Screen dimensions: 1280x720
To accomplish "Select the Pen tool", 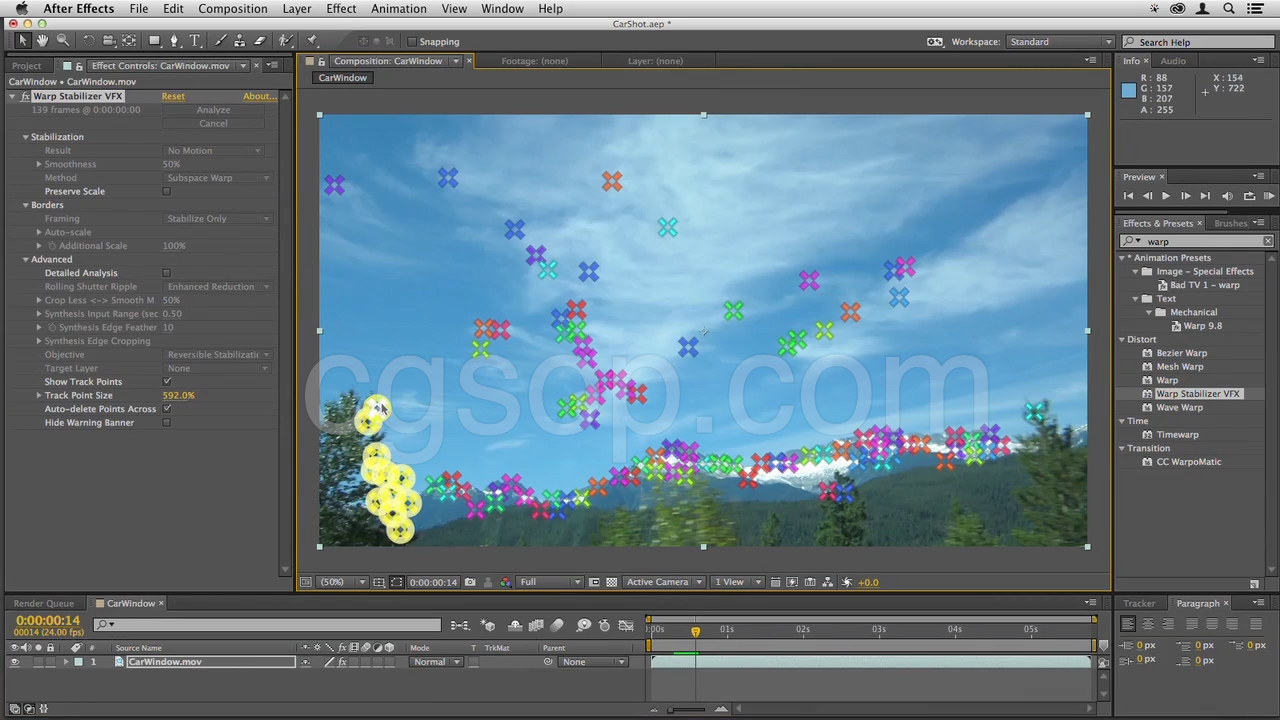I will (x=174, y=41).
